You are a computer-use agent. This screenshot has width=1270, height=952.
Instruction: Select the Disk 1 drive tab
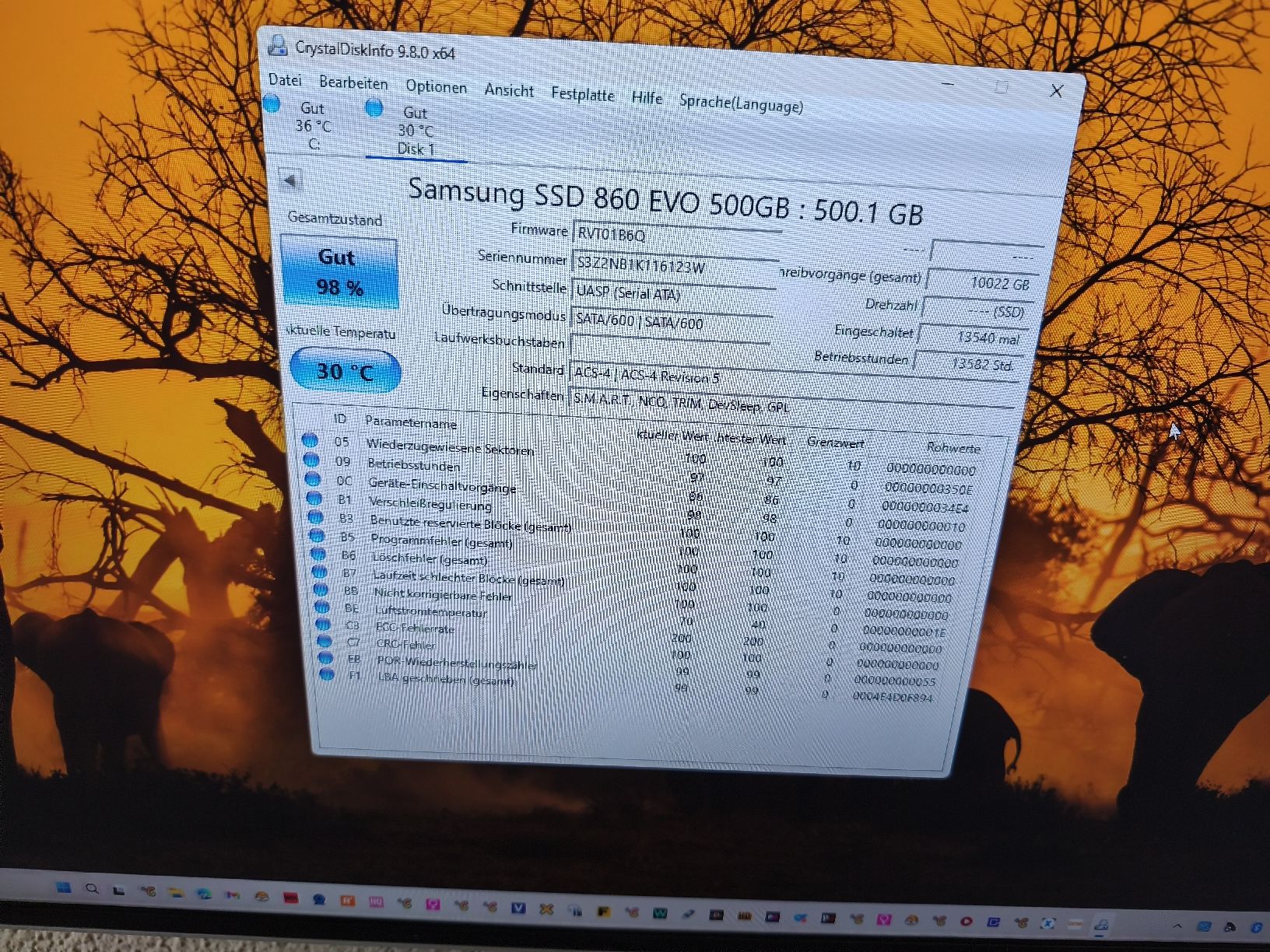point(416,131)
